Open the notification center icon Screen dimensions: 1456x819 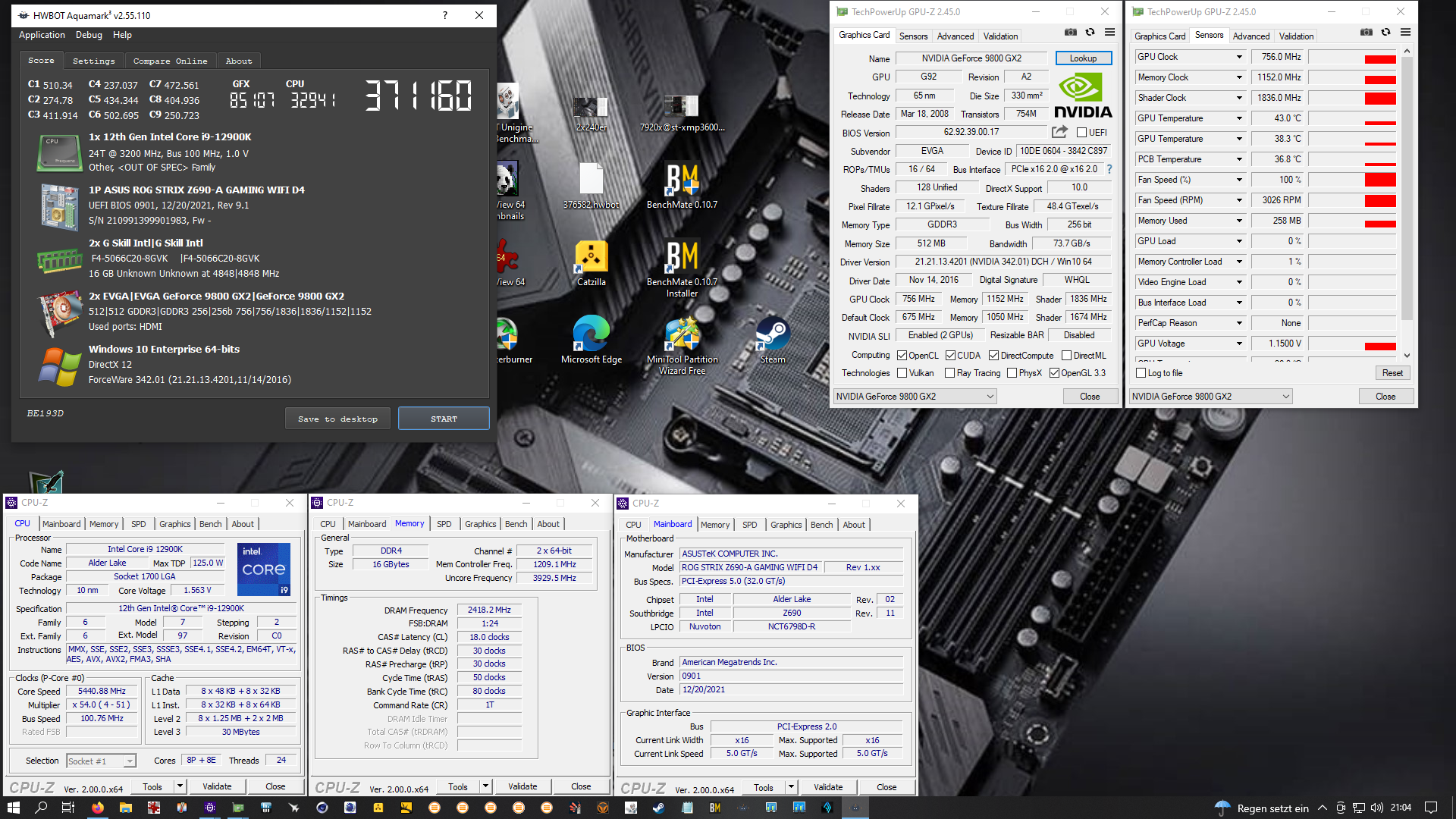tap(1431, 808)
